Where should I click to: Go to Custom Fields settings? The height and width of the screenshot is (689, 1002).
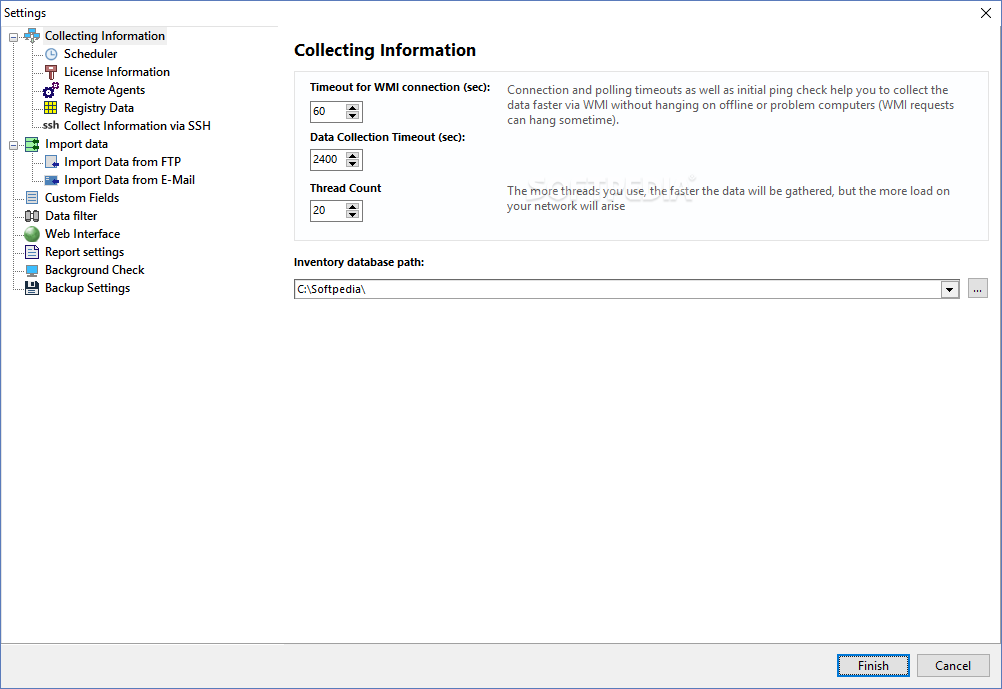(x=82, y=198)
